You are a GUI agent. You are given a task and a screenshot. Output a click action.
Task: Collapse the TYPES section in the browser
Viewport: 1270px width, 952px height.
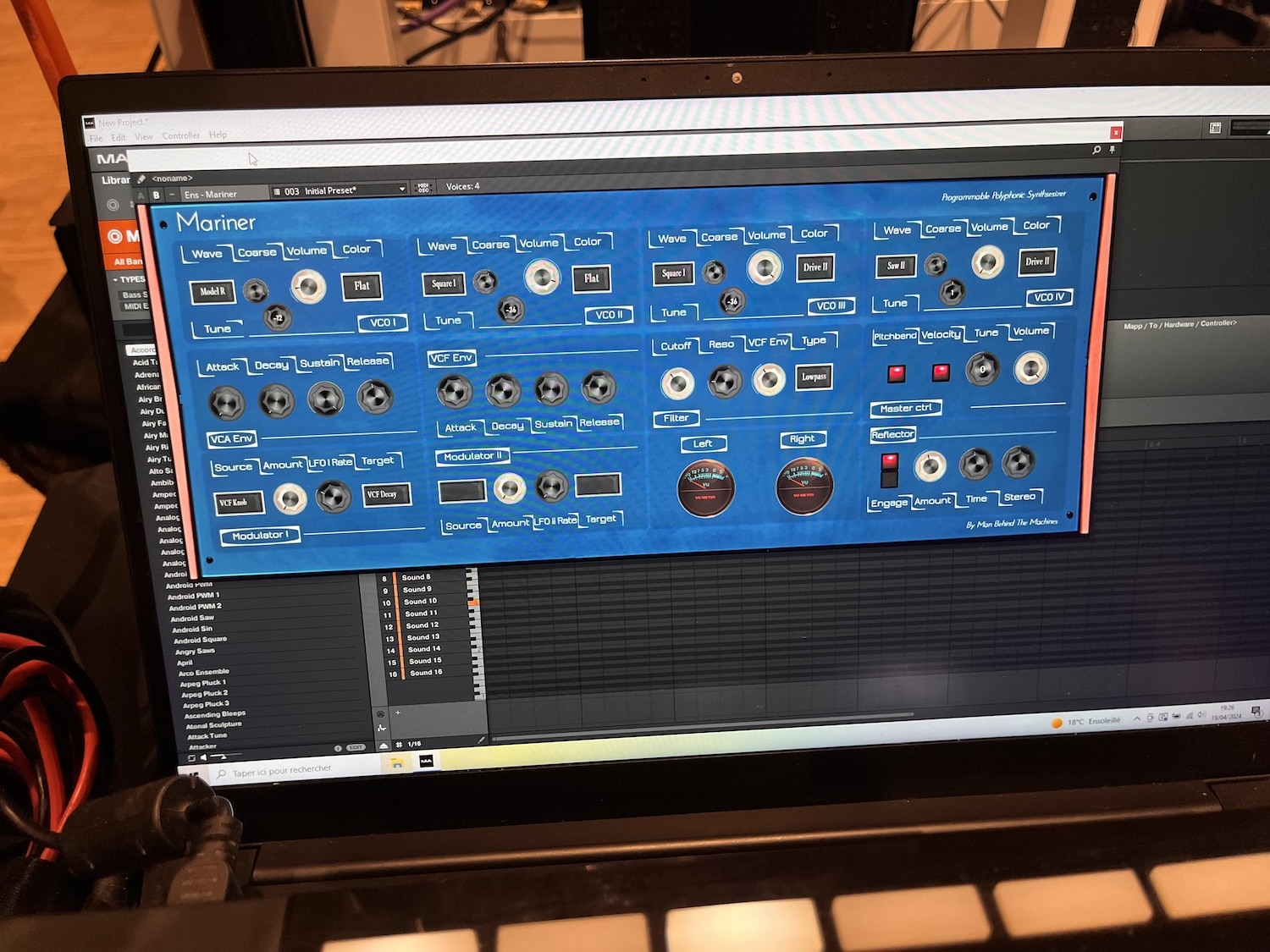click(129, 279)
